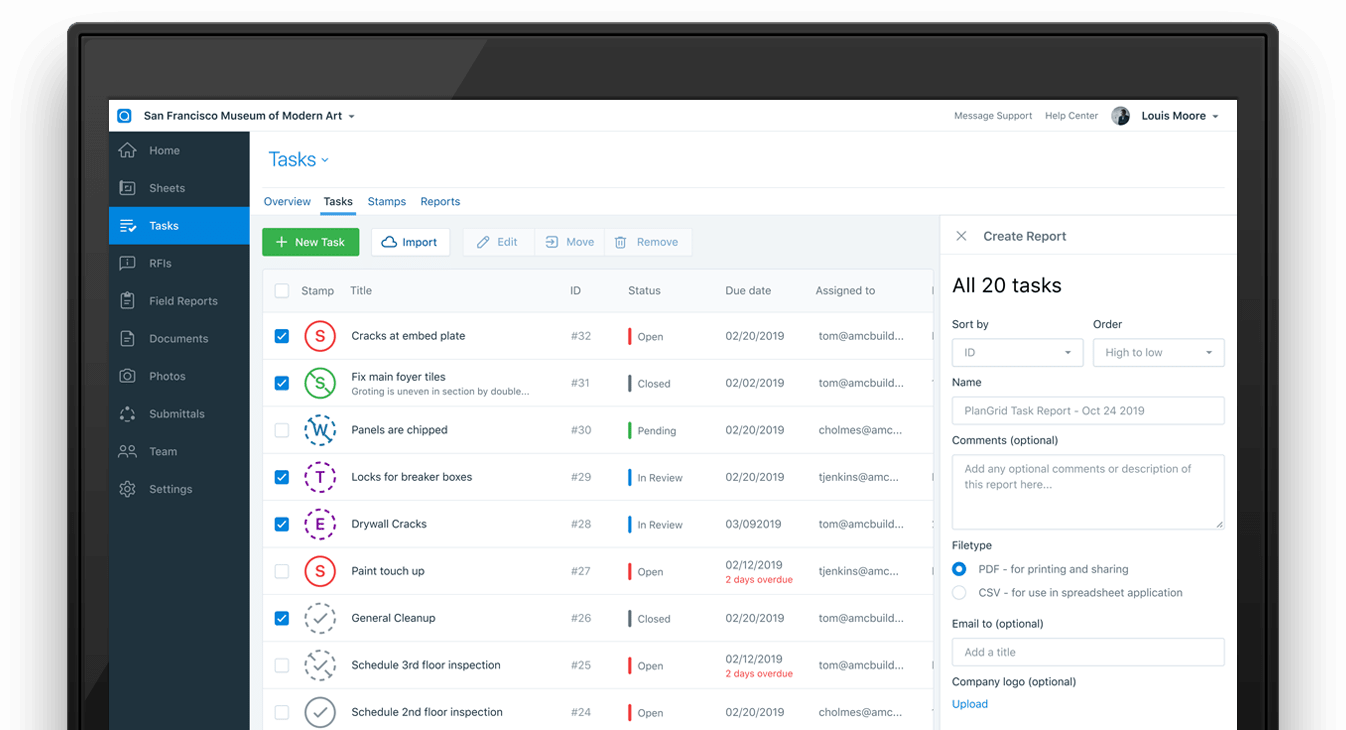The width and height of the screenshot is (1346, 730).
Task: Uncheck the Cracks at embed plate checkbox
Action: click(282, 336)
